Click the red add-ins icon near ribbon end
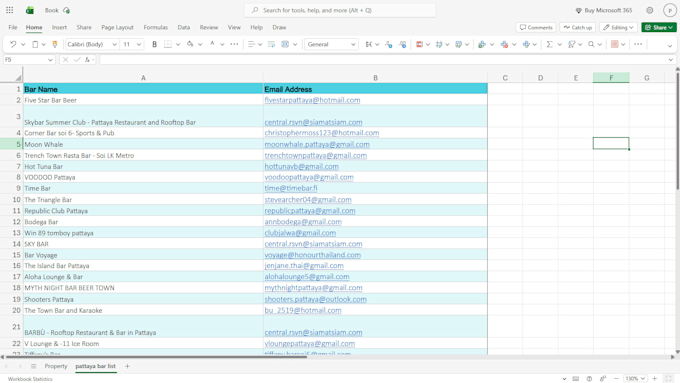 pos(615,44)
